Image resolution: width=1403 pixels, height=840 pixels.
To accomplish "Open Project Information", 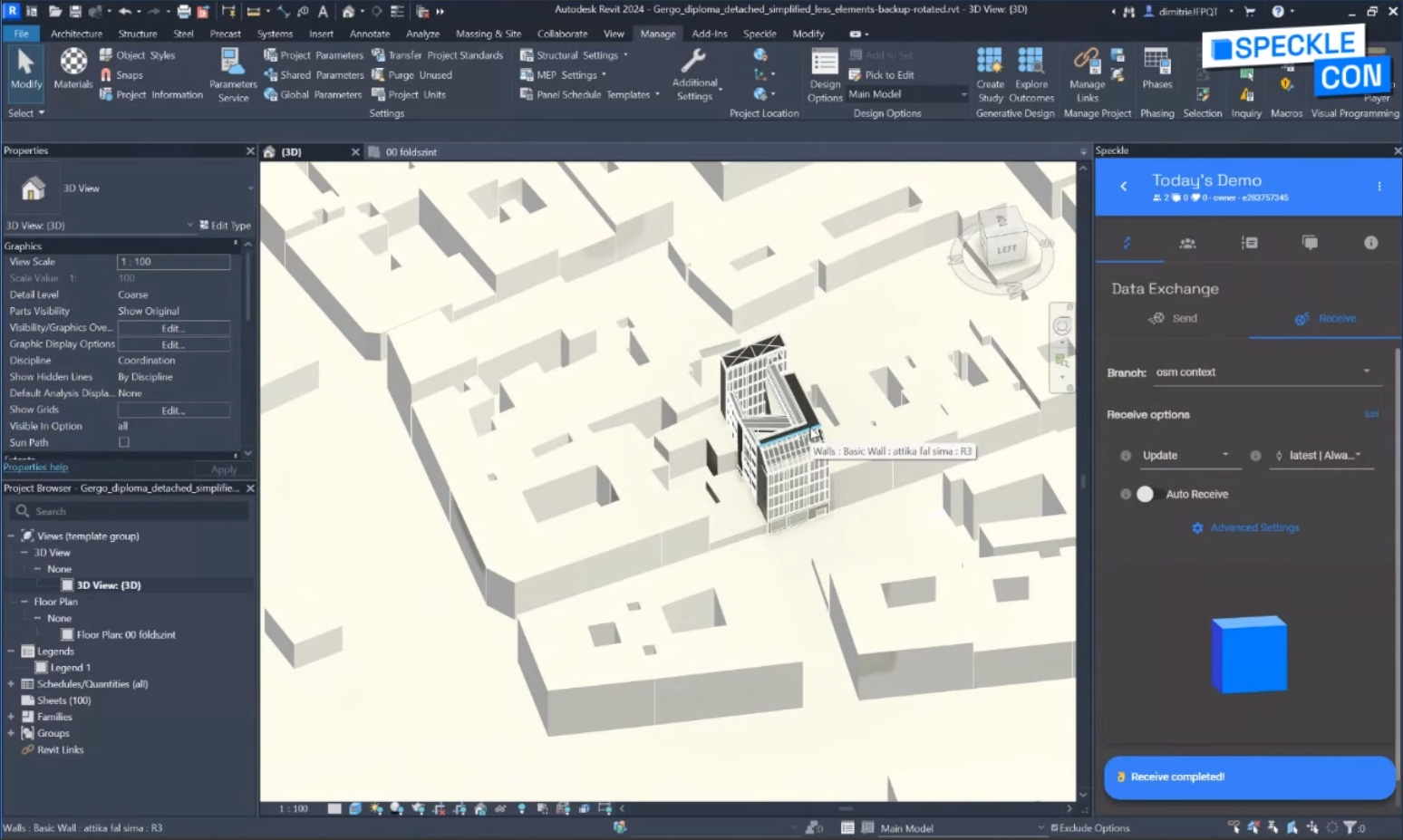I will point(151,94).
